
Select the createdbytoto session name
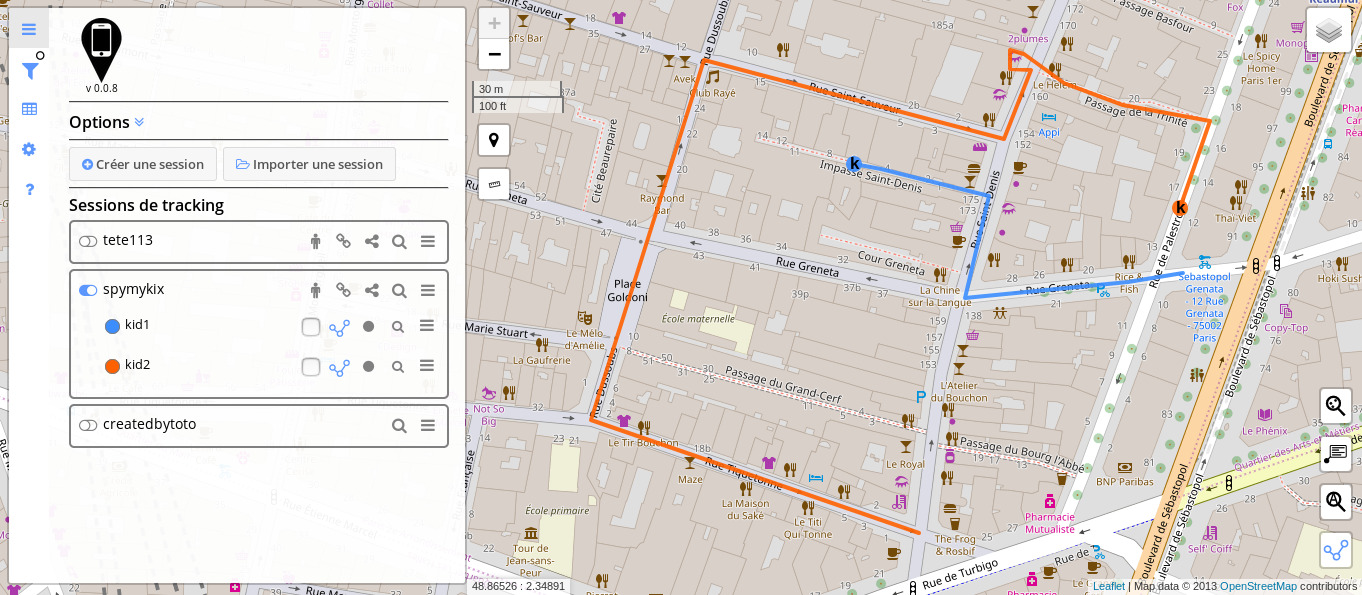tap(149, 424)
